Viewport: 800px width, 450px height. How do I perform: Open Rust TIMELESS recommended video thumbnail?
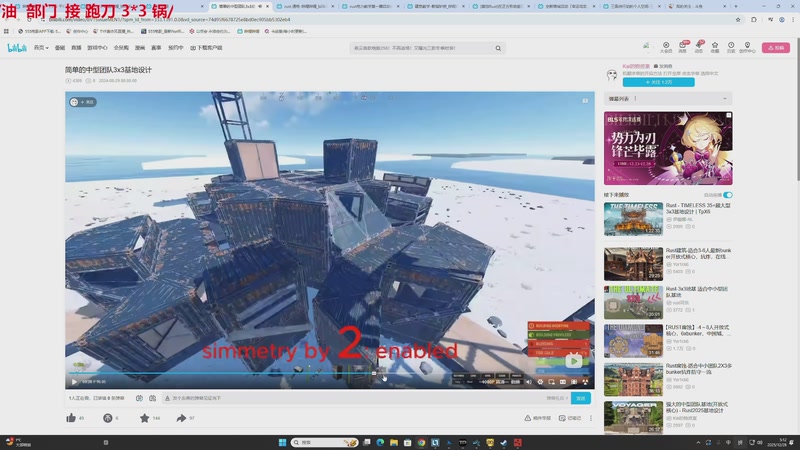[633, 219]
